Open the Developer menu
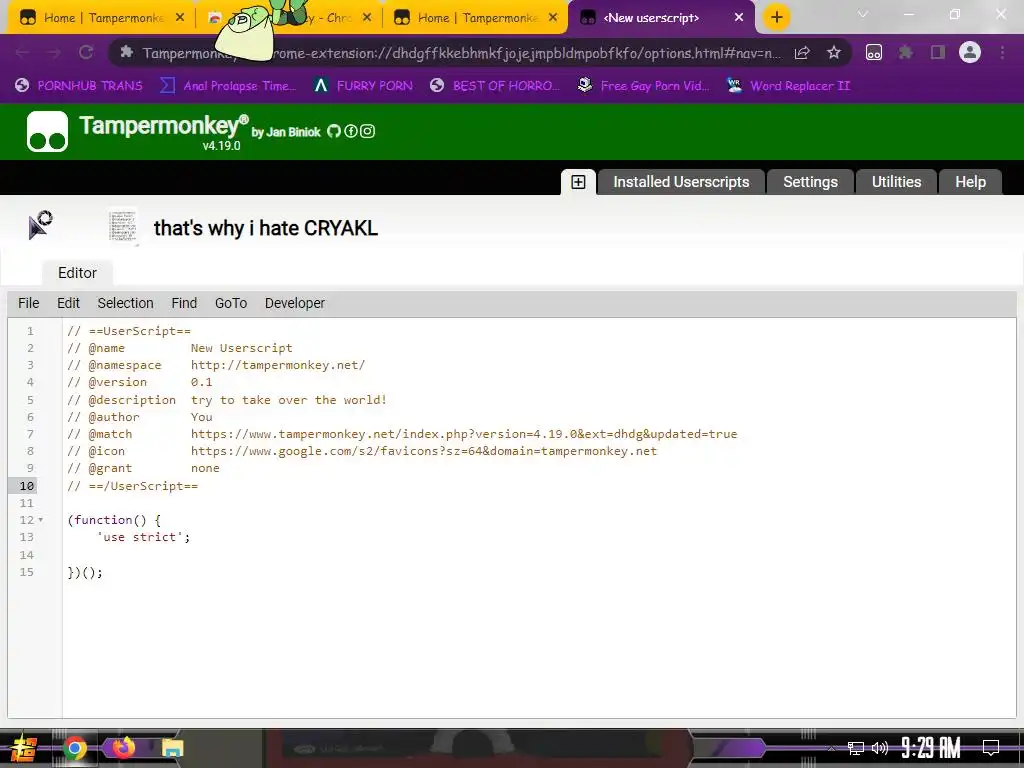This screenshot has height=768, width=1024. coord(295,303)
